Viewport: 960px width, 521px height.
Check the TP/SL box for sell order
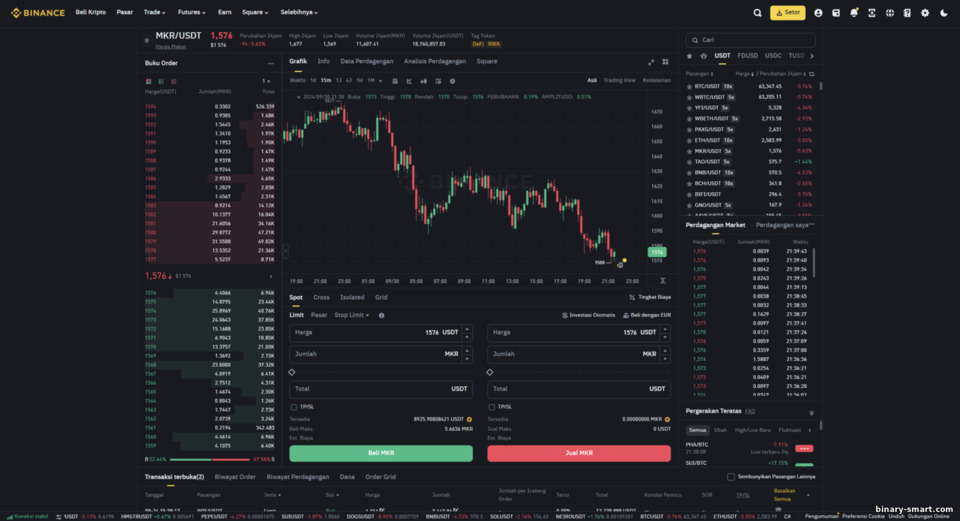(492, 407)
